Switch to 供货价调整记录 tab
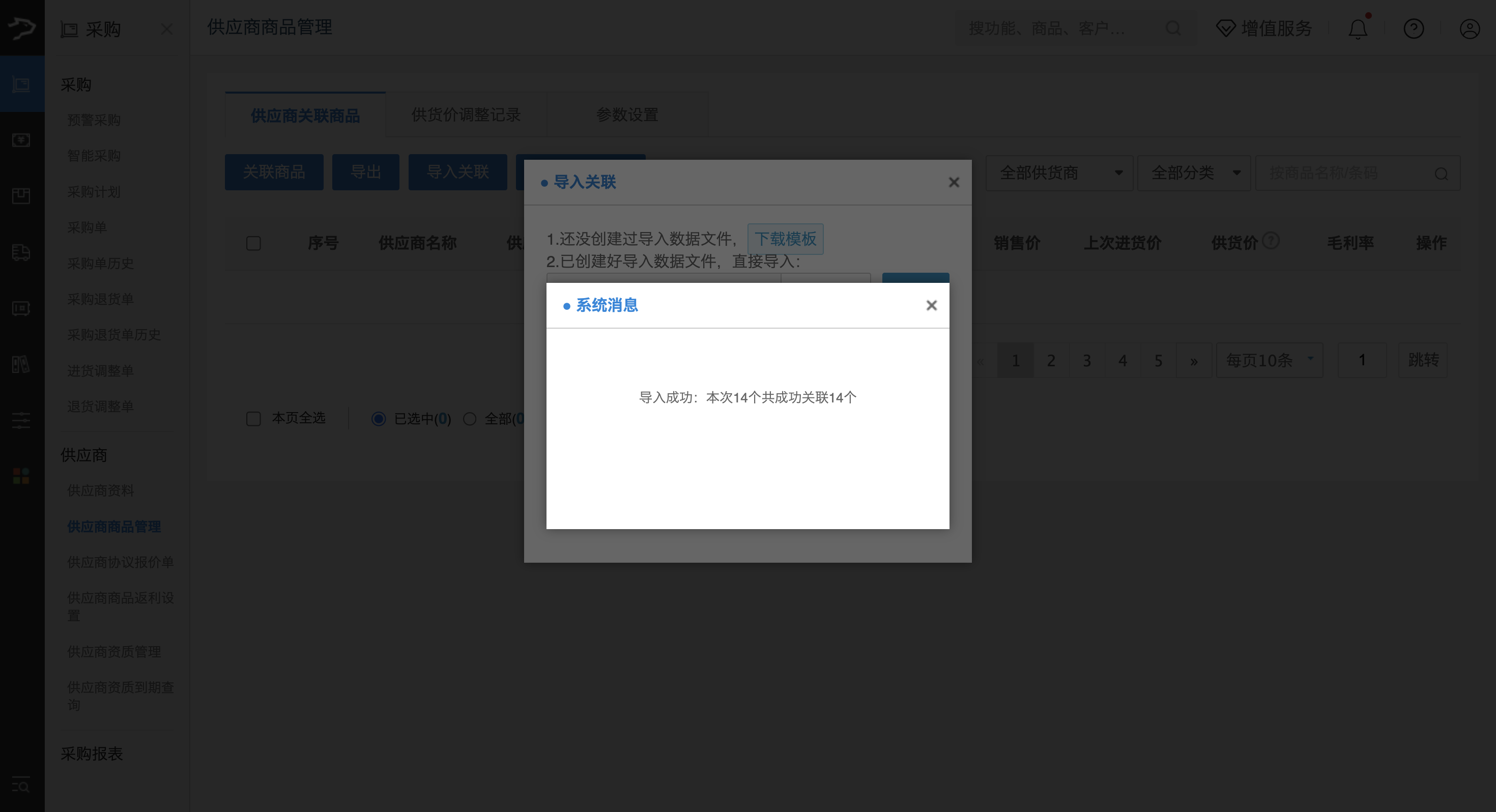1496x812 pixels. 466,115
